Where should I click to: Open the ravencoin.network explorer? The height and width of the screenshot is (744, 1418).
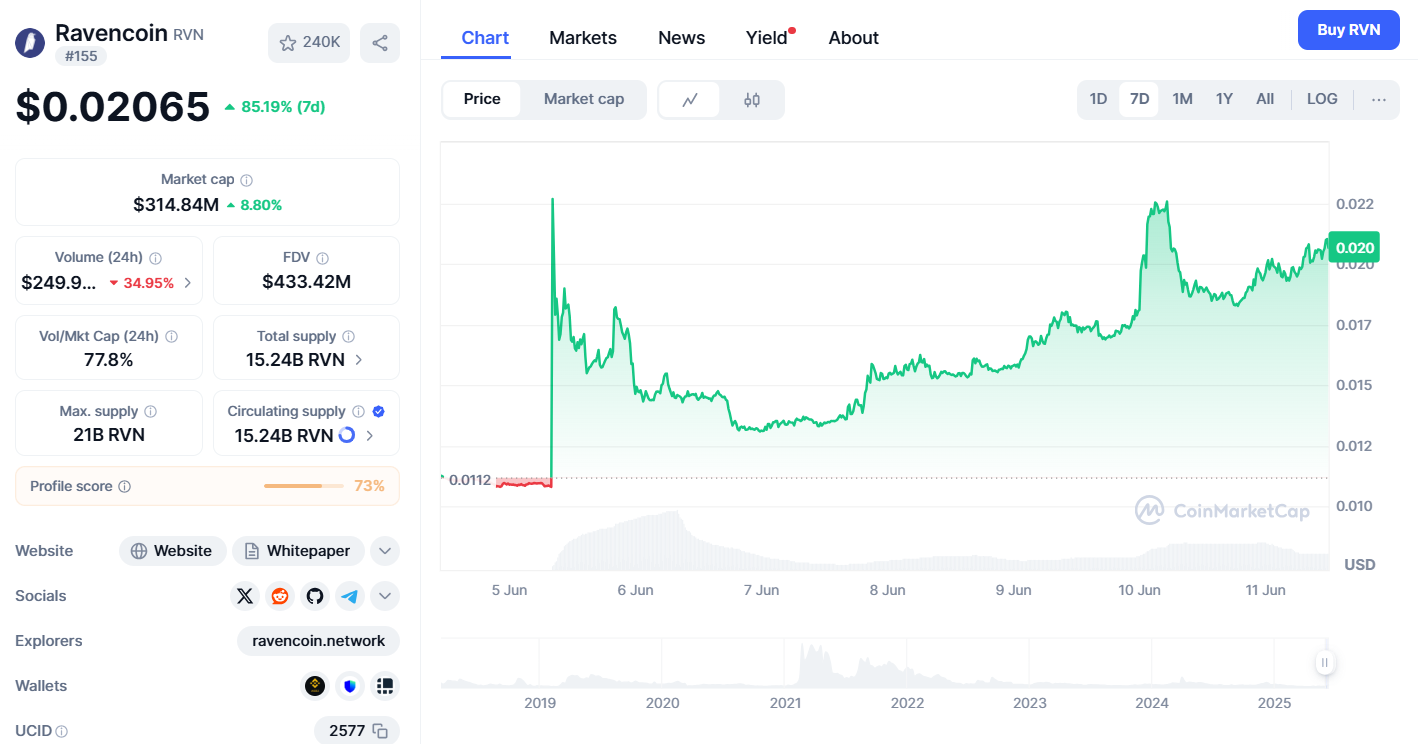[x=318, y=641]
